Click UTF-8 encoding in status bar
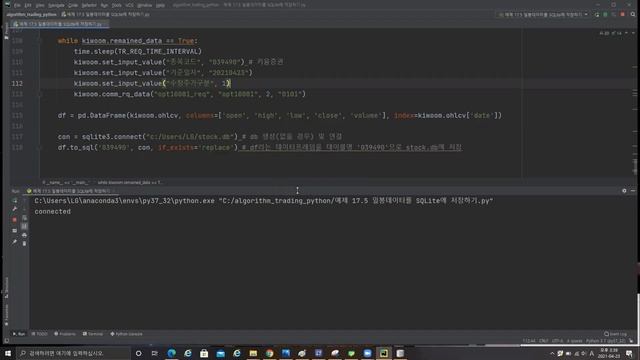The height and width of the screenshot is (360, 640). pyautogui.click(x=557, y=341)
